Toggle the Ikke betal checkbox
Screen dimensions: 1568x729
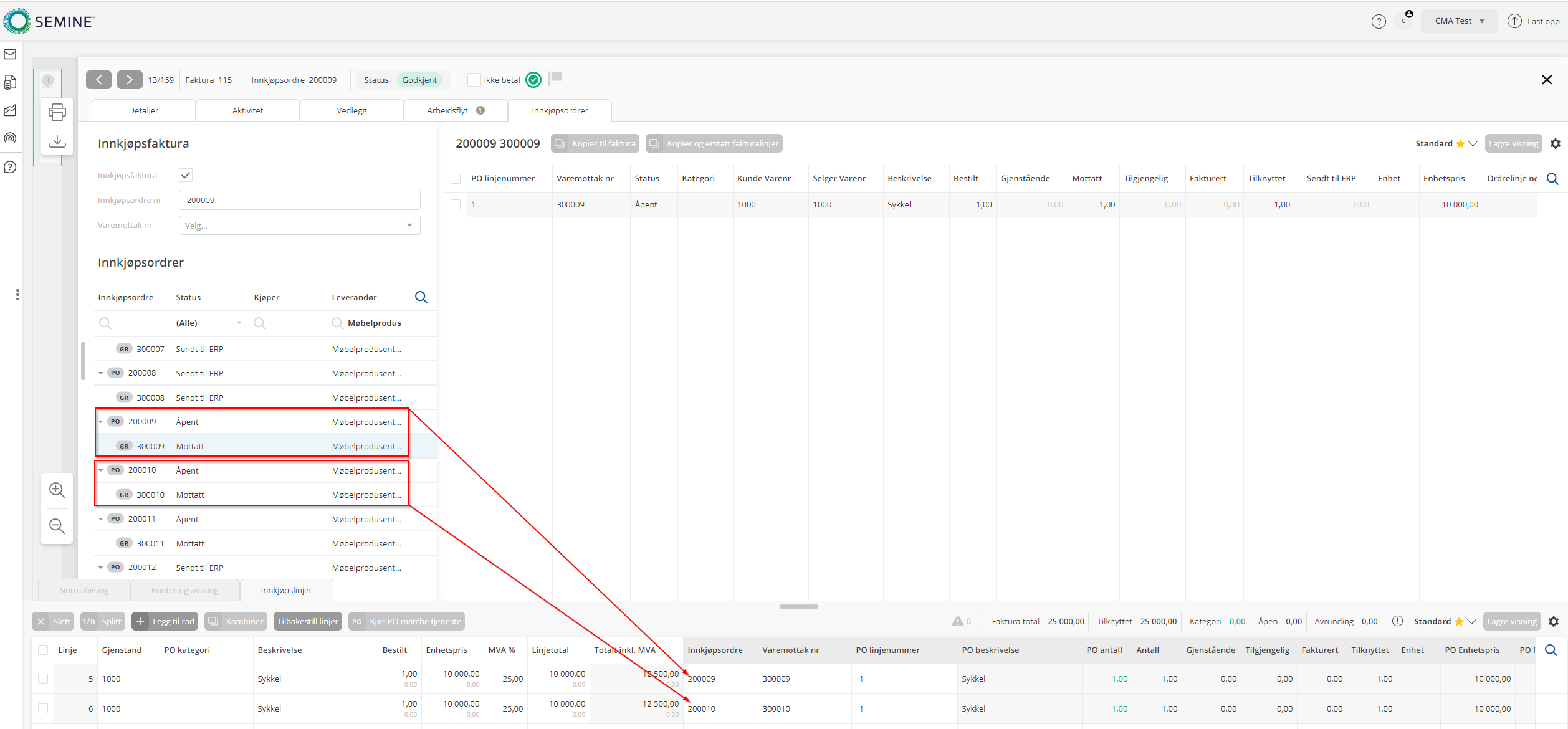(x=474, y=80)
